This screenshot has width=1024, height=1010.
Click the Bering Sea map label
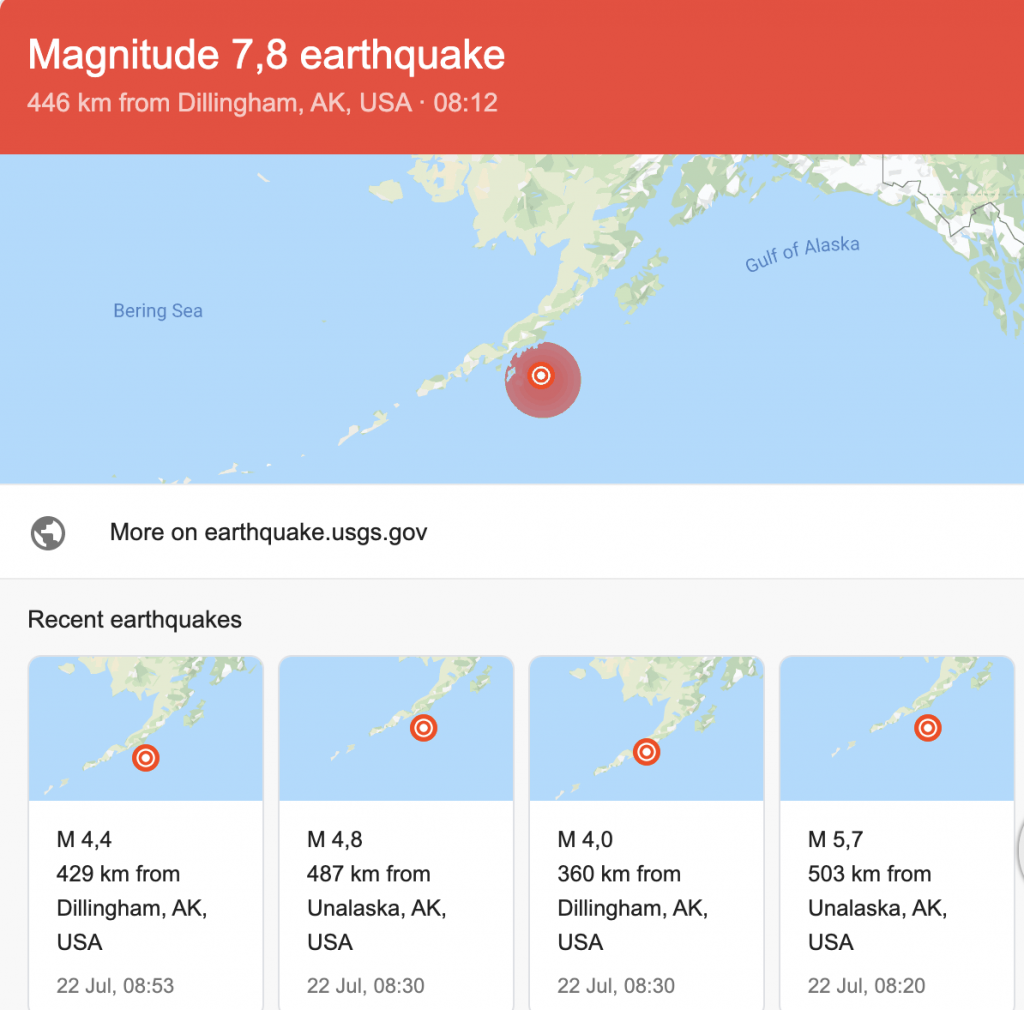[158, 311]
